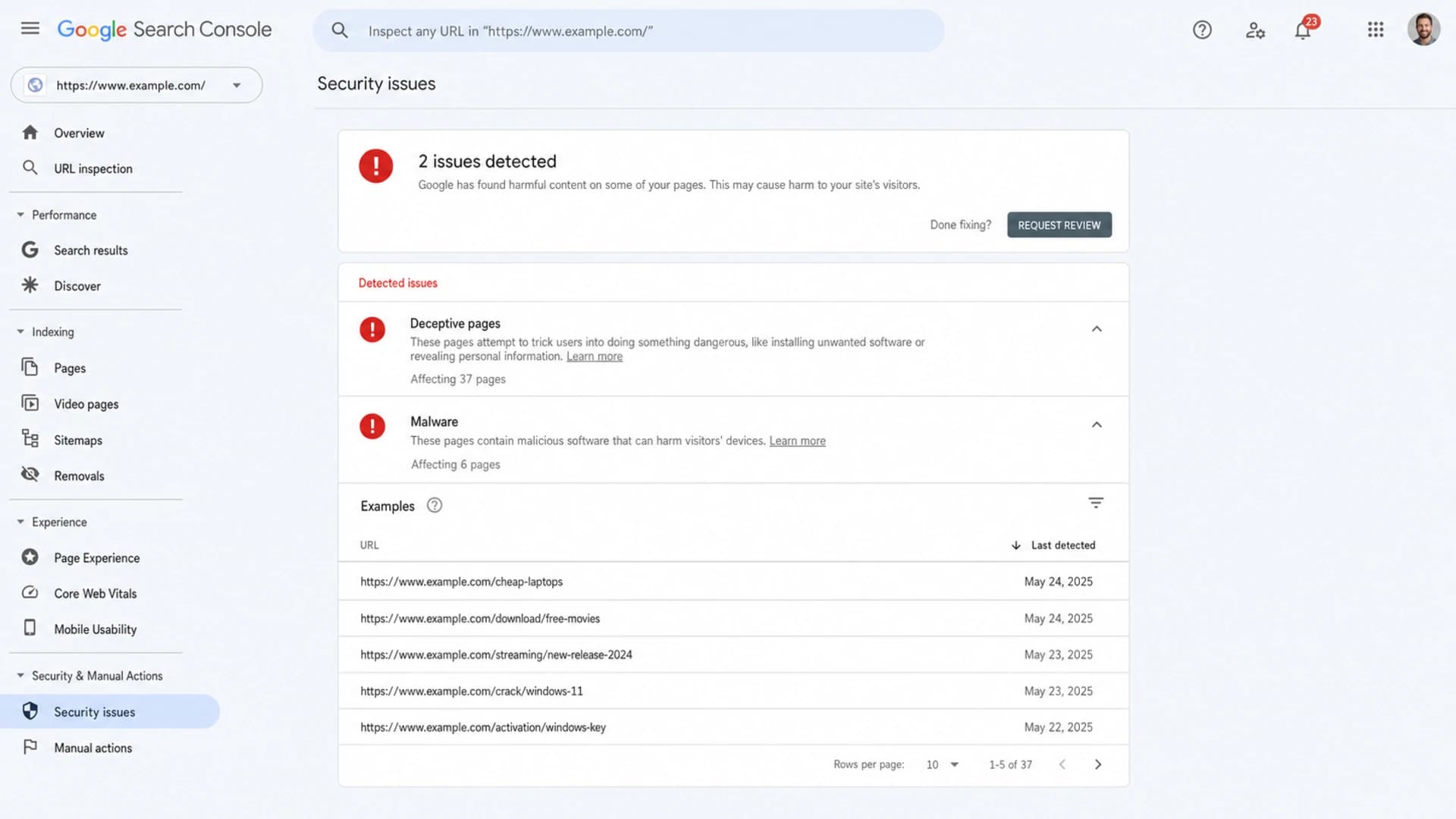Open Learn more link for Malware
The image size is (1456, 819).
pyautogui.click(x=798, y=441)
